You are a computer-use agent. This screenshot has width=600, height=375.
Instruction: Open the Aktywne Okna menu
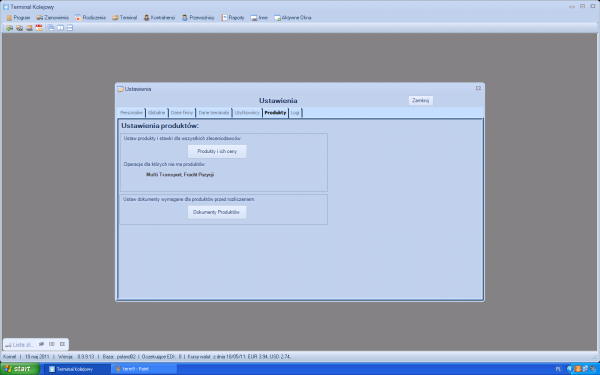coord(293,18)
